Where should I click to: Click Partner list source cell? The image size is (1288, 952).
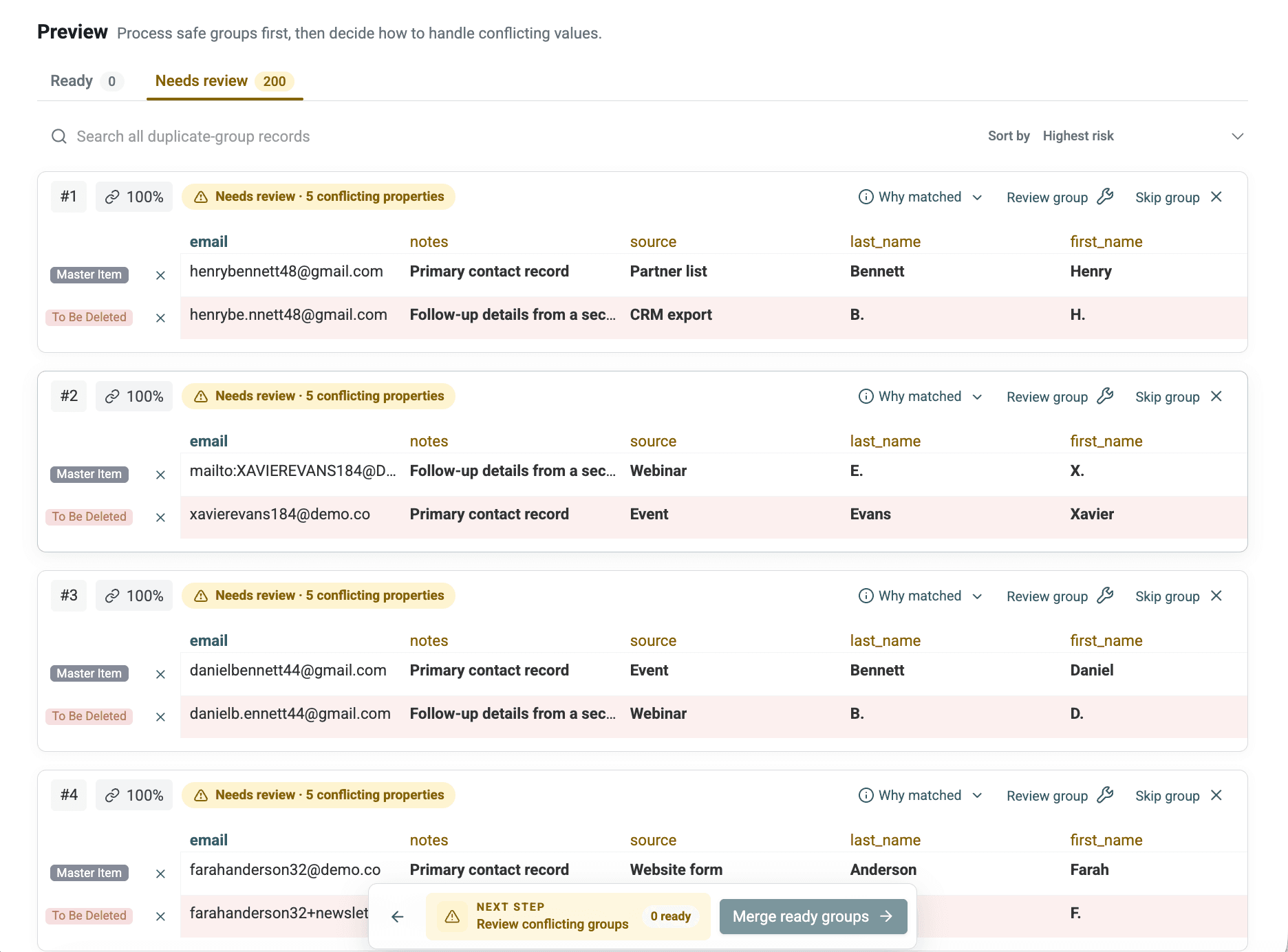pyautogui.click(x=668, y=271)
